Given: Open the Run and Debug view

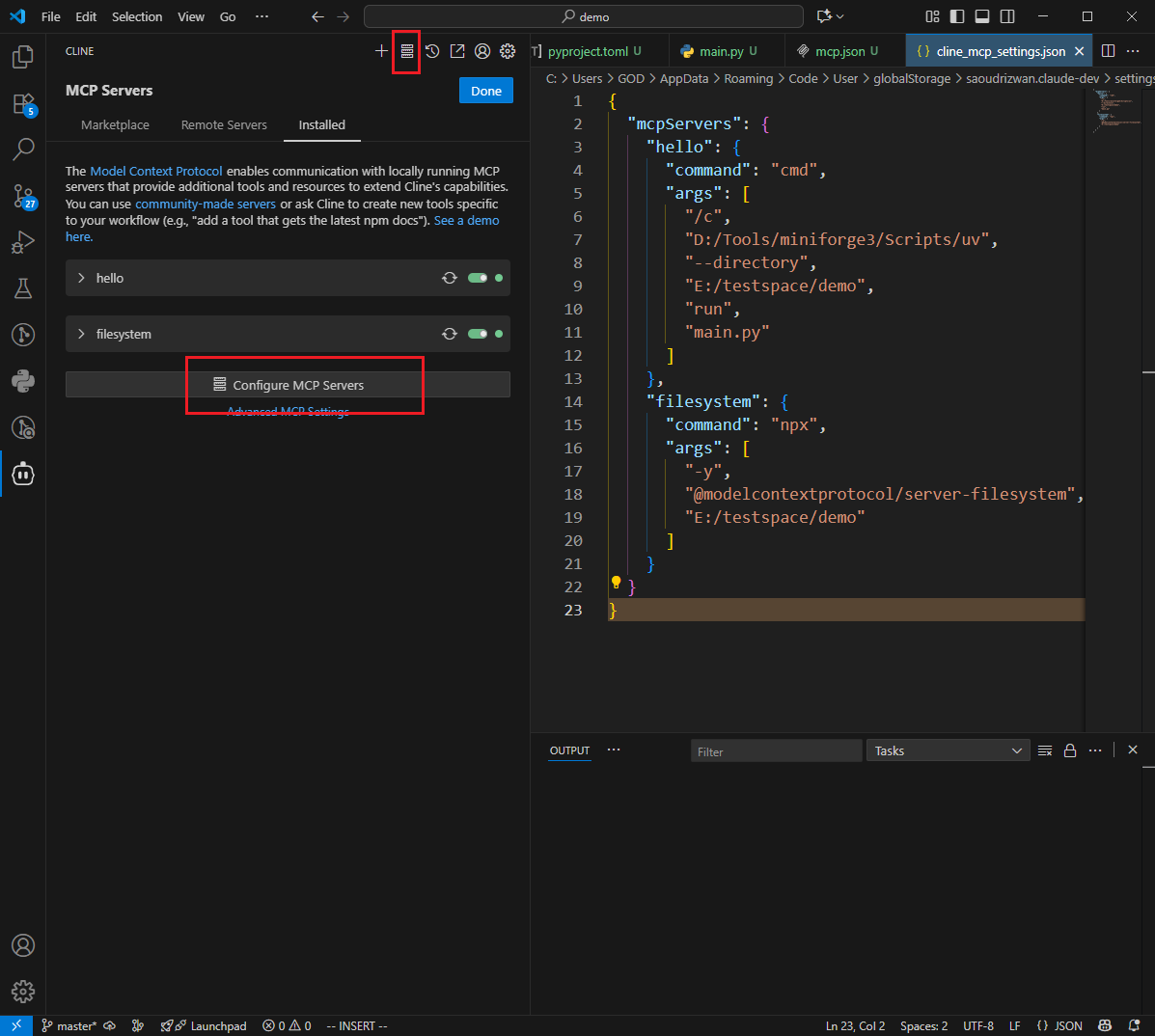Looking at the screenshot, I should click(23, 242).
